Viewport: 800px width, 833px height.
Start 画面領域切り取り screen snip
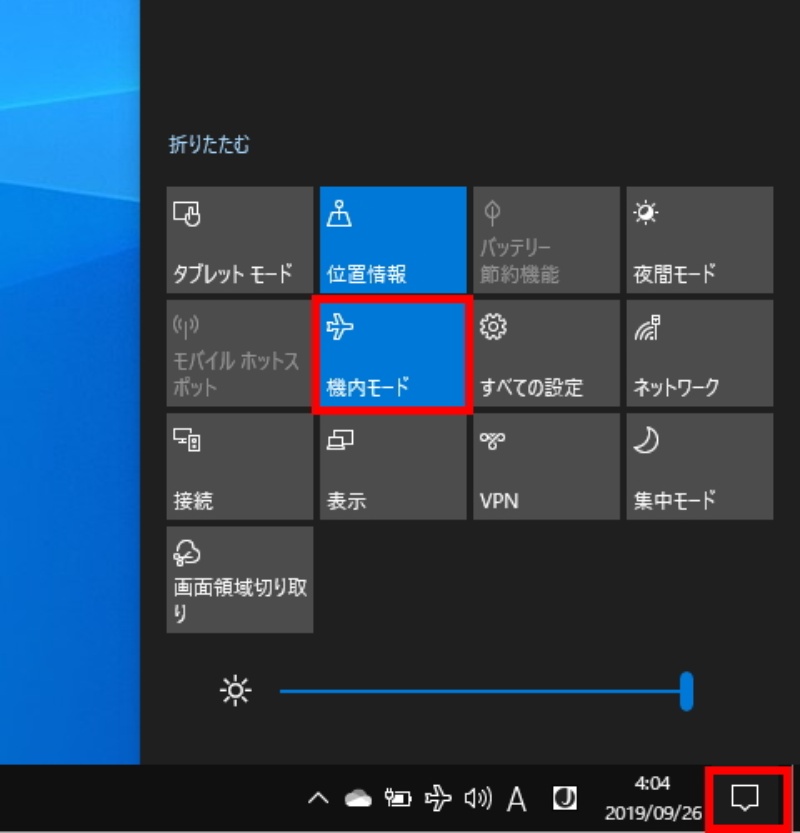pos(239,580)
